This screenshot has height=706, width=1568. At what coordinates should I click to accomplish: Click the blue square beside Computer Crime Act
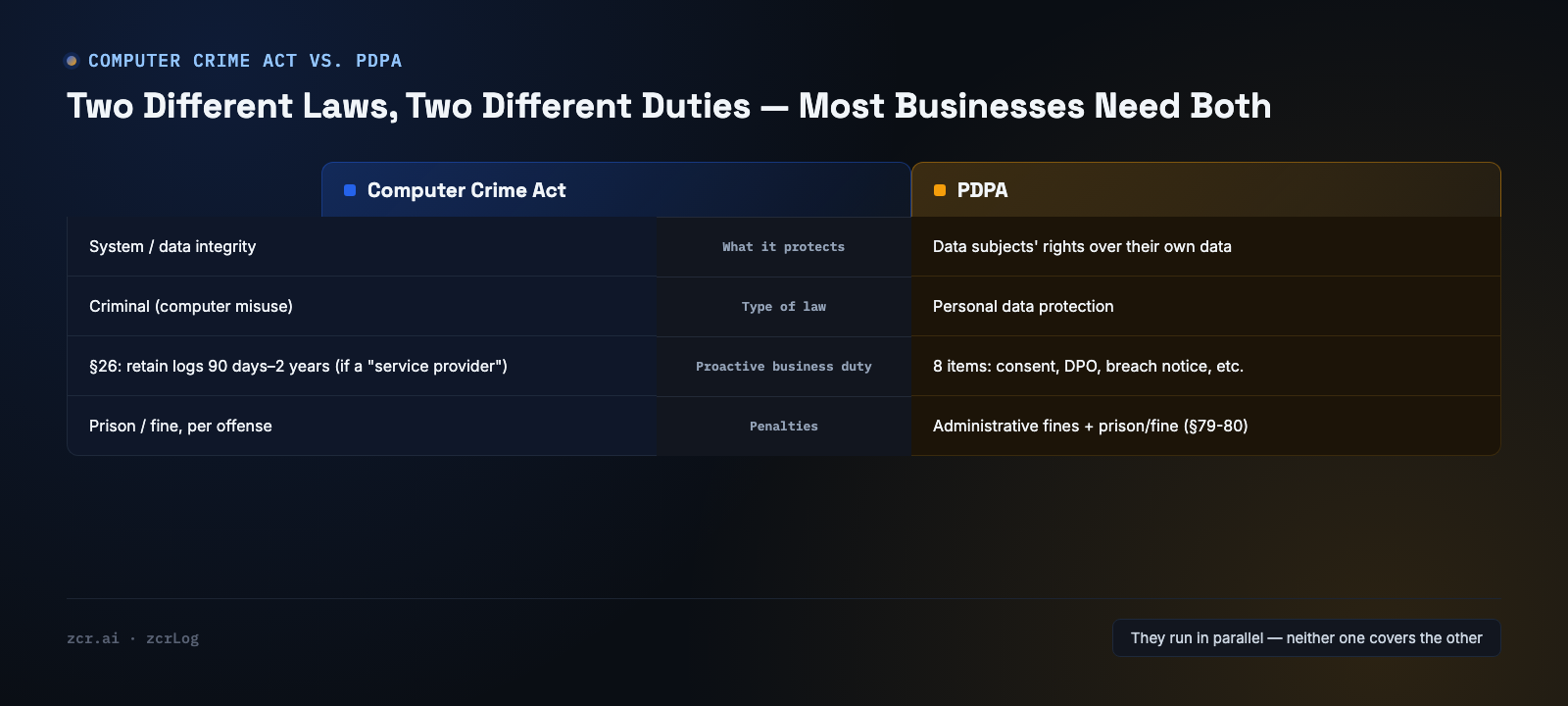350,190
